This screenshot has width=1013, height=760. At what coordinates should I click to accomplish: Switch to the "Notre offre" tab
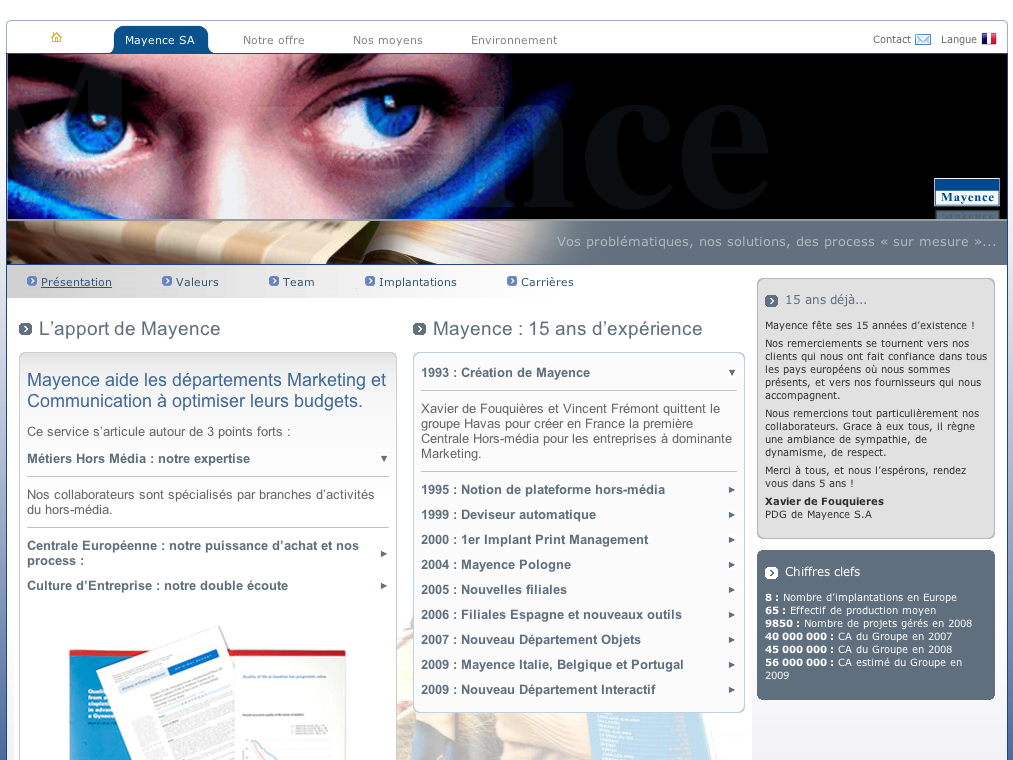tap(273, 41)
